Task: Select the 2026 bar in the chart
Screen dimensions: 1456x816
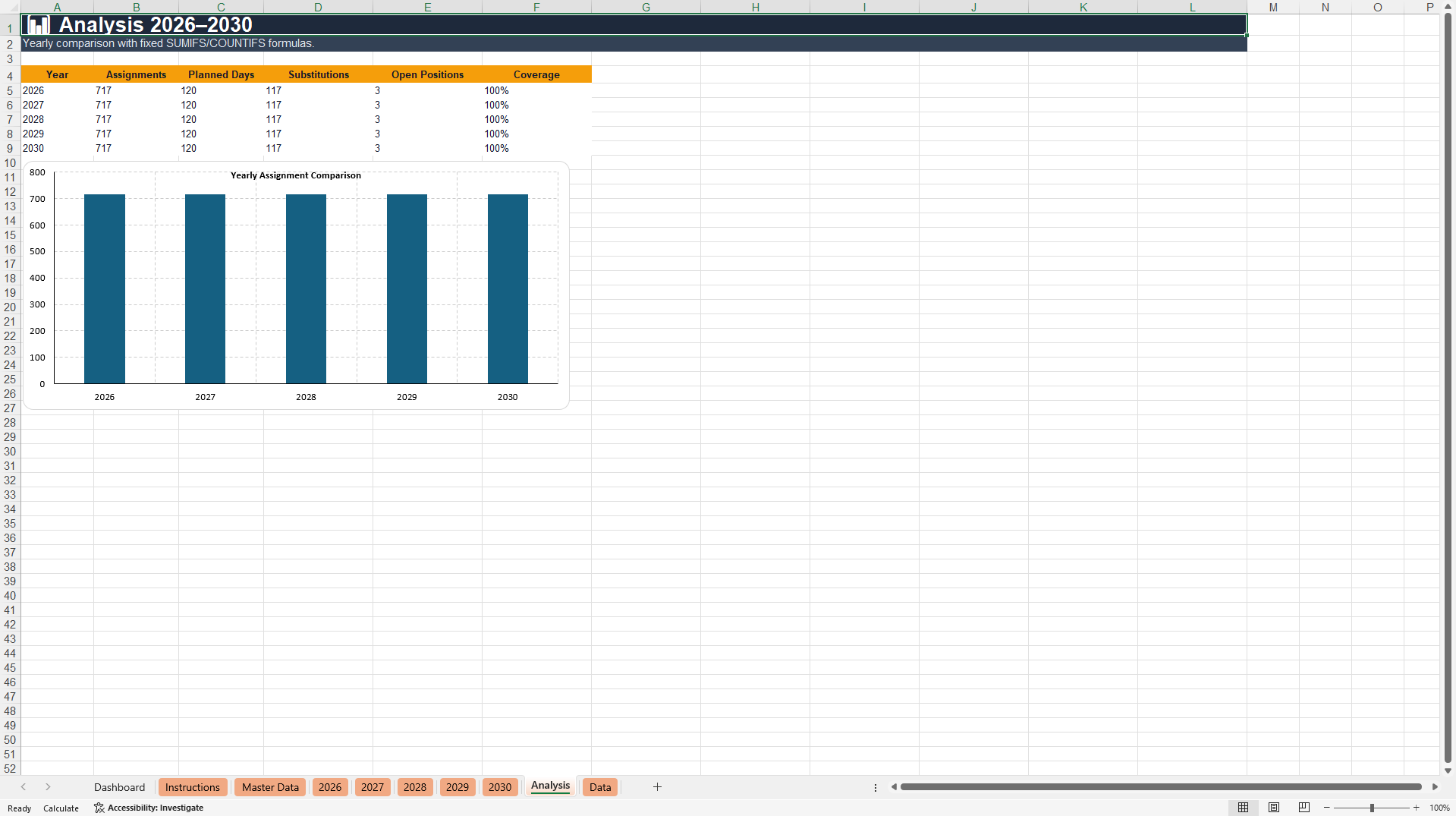Action: click(105, 288)
